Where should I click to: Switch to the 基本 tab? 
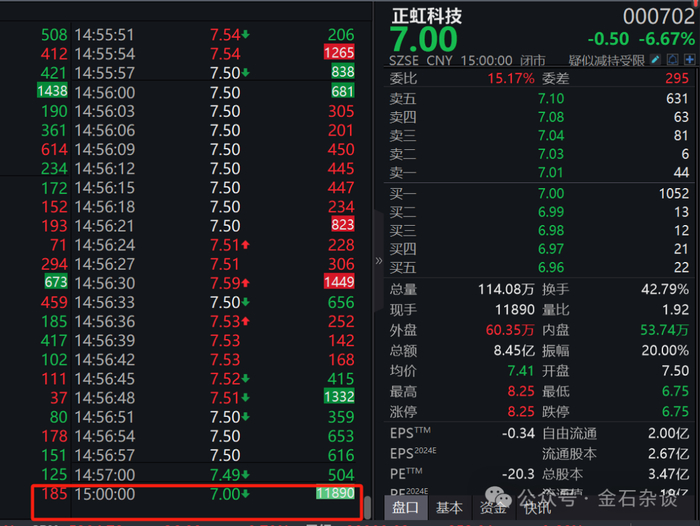point(449,507)
